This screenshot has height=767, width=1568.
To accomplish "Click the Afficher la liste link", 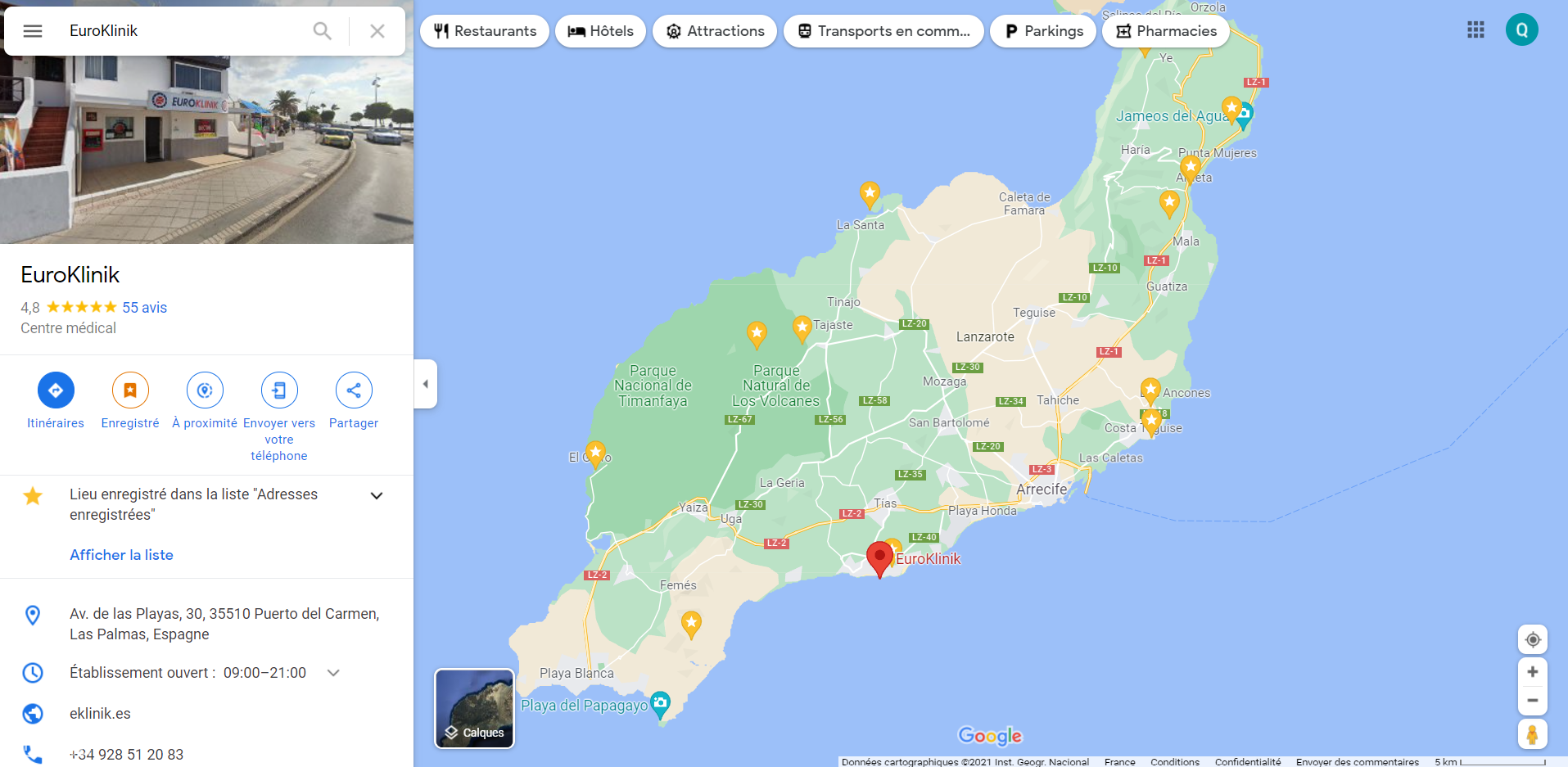I will [x=122, y=555].
